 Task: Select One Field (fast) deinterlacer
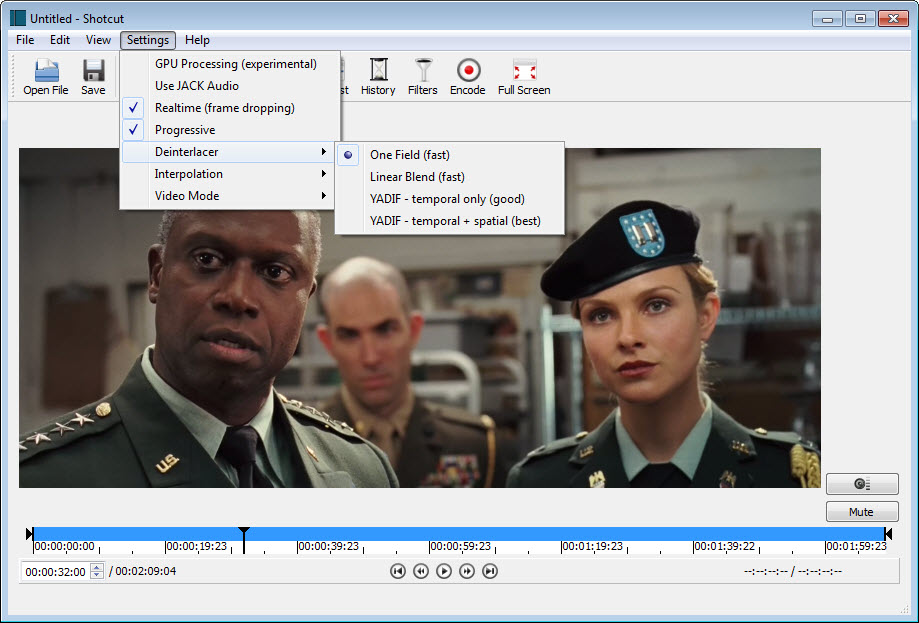pyautogui.click(x=450, y=155)
